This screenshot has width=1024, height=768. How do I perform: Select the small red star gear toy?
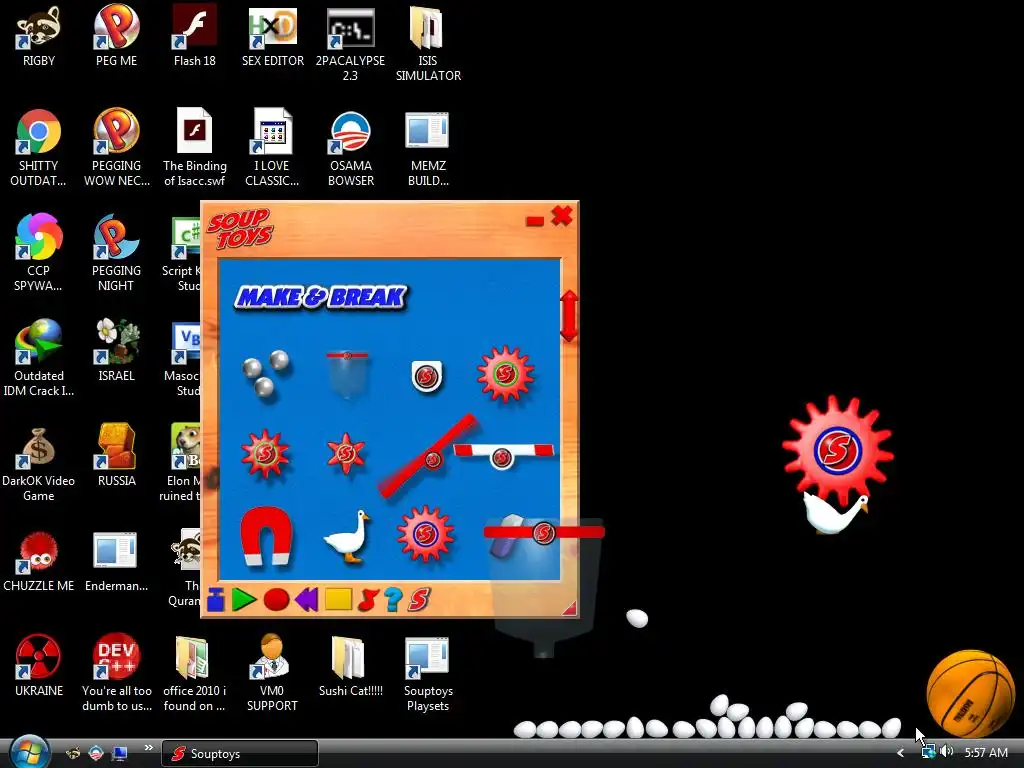tap(345, 453)
